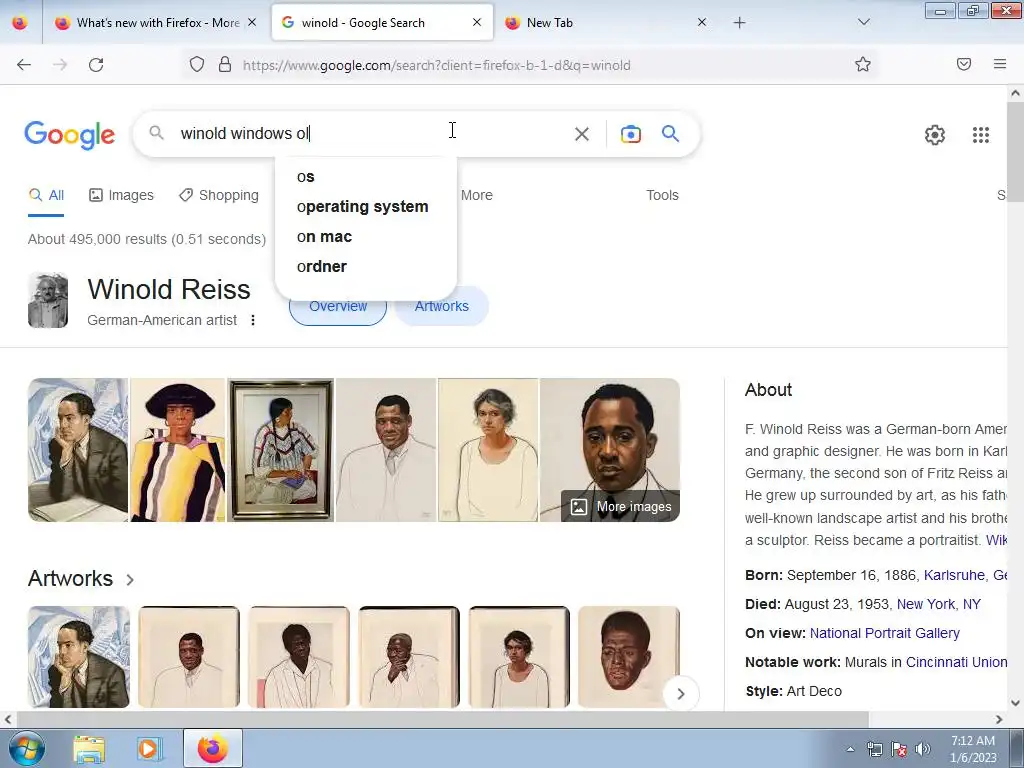Search by image with camera icon
1024x768 pixels.
click(630, 134)
